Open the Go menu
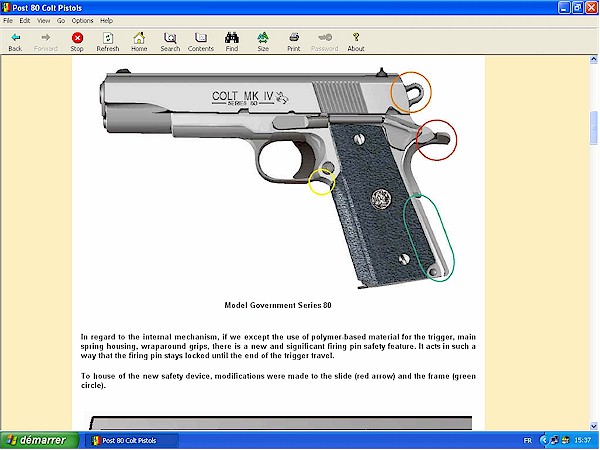The width and height of the screenshot is (600, 450). 61,21
